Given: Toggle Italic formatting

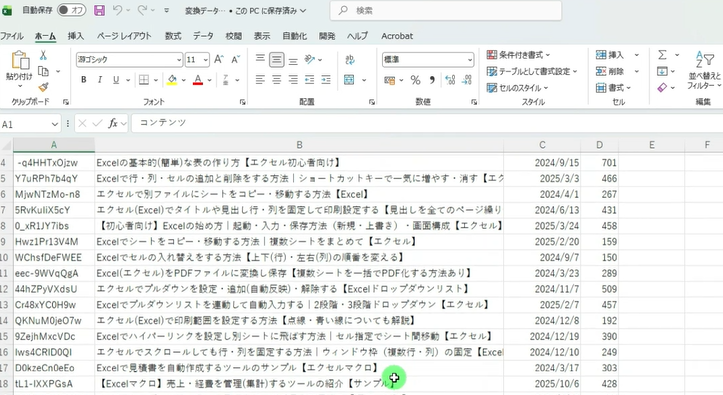Looking at the screenshot, I should coord(100,80).
